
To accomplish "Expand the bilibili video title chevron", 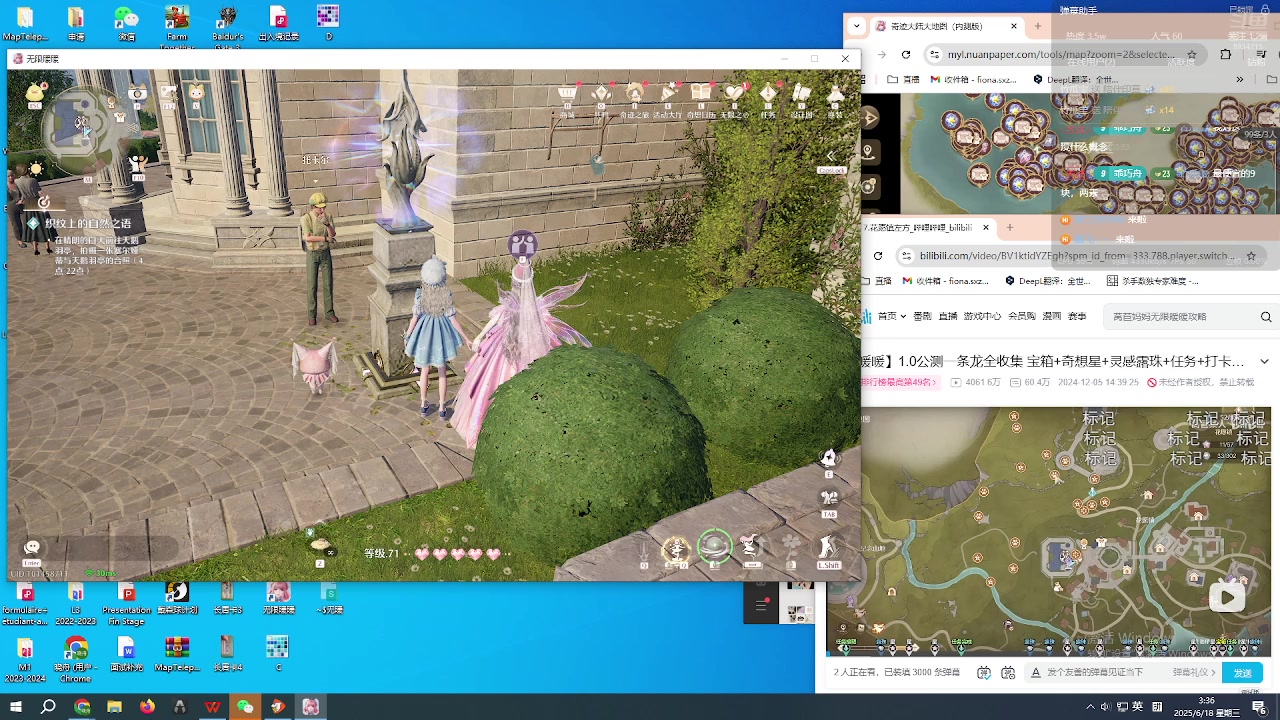I will [1264, 361].
